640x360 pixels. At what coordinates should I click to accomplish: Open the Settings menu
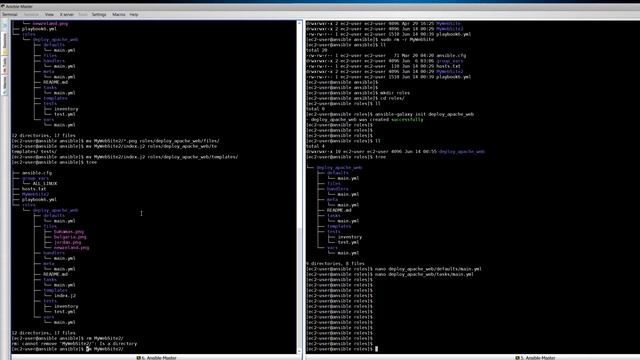[99, 14]
